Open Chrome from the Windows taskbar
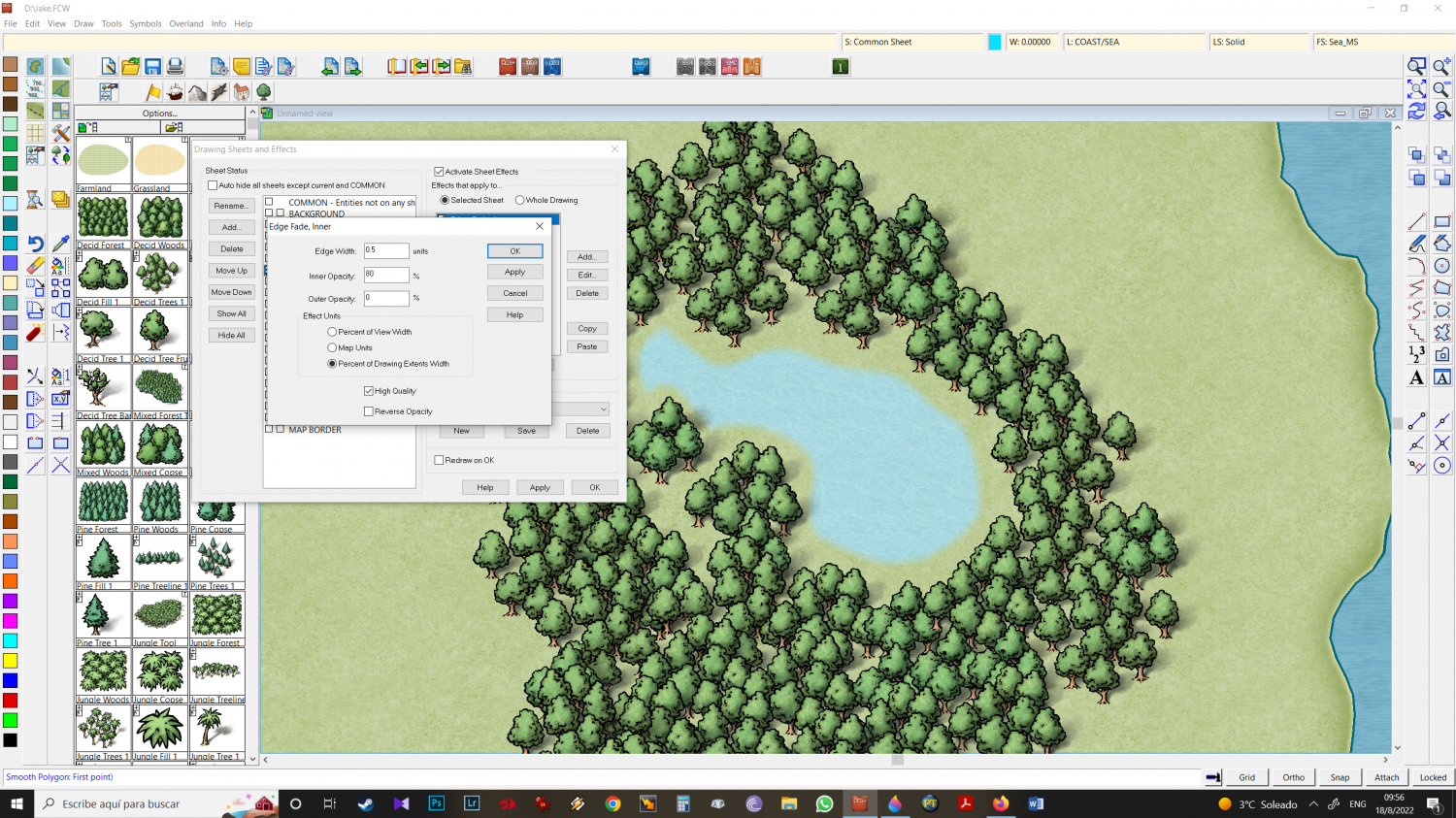This screenshot has height=818, width=1456. 612,803
